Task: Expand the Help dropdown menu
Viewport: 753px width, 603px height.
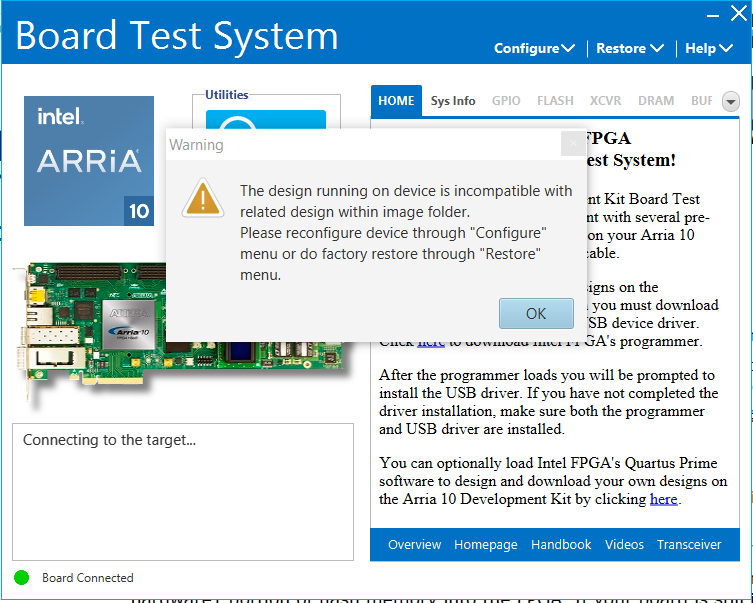Action: coord(708,48)
